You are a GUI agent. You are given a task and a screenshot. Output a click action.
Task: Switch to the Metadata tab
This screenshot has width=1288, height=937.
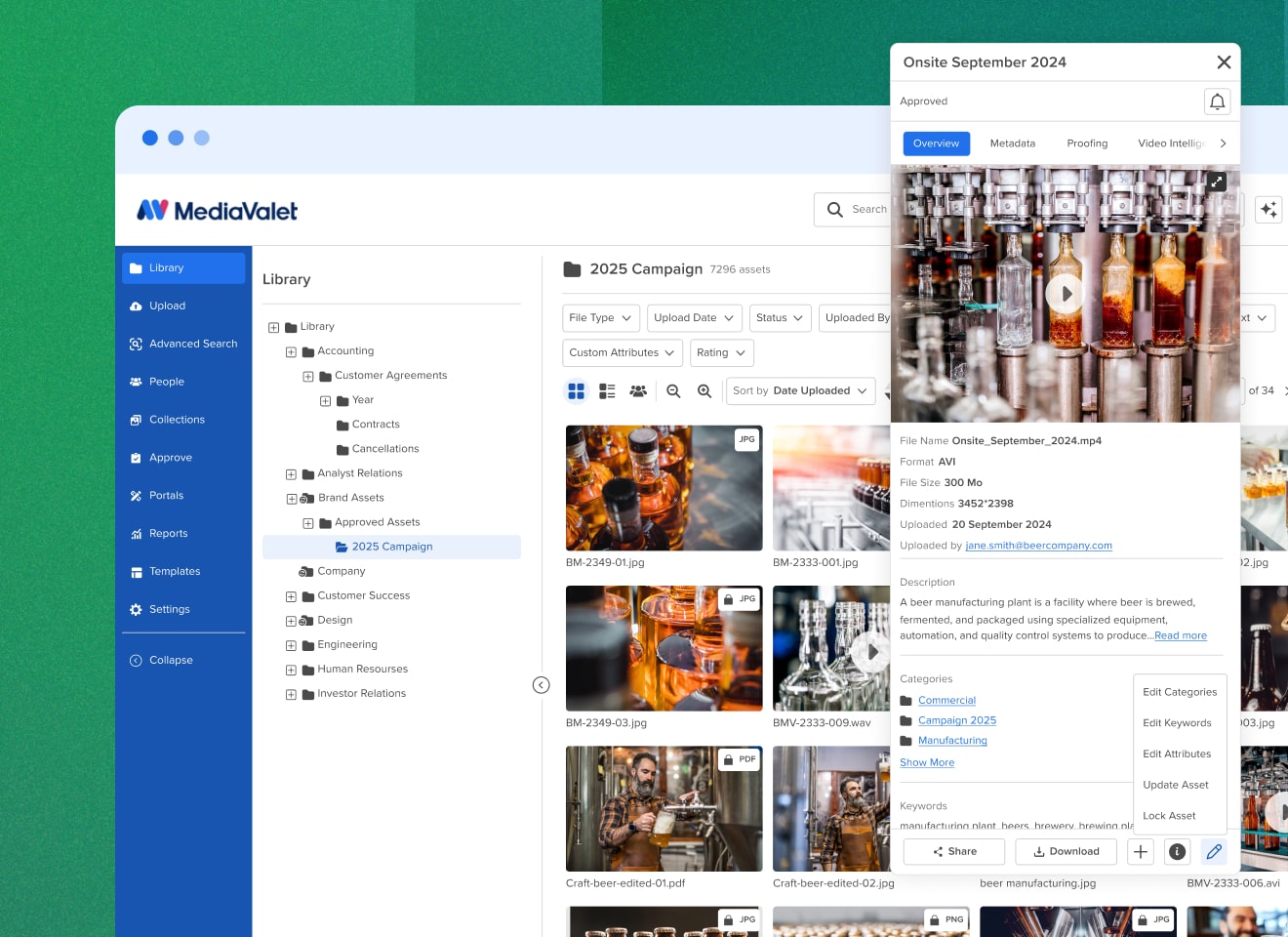(1013, 143)
